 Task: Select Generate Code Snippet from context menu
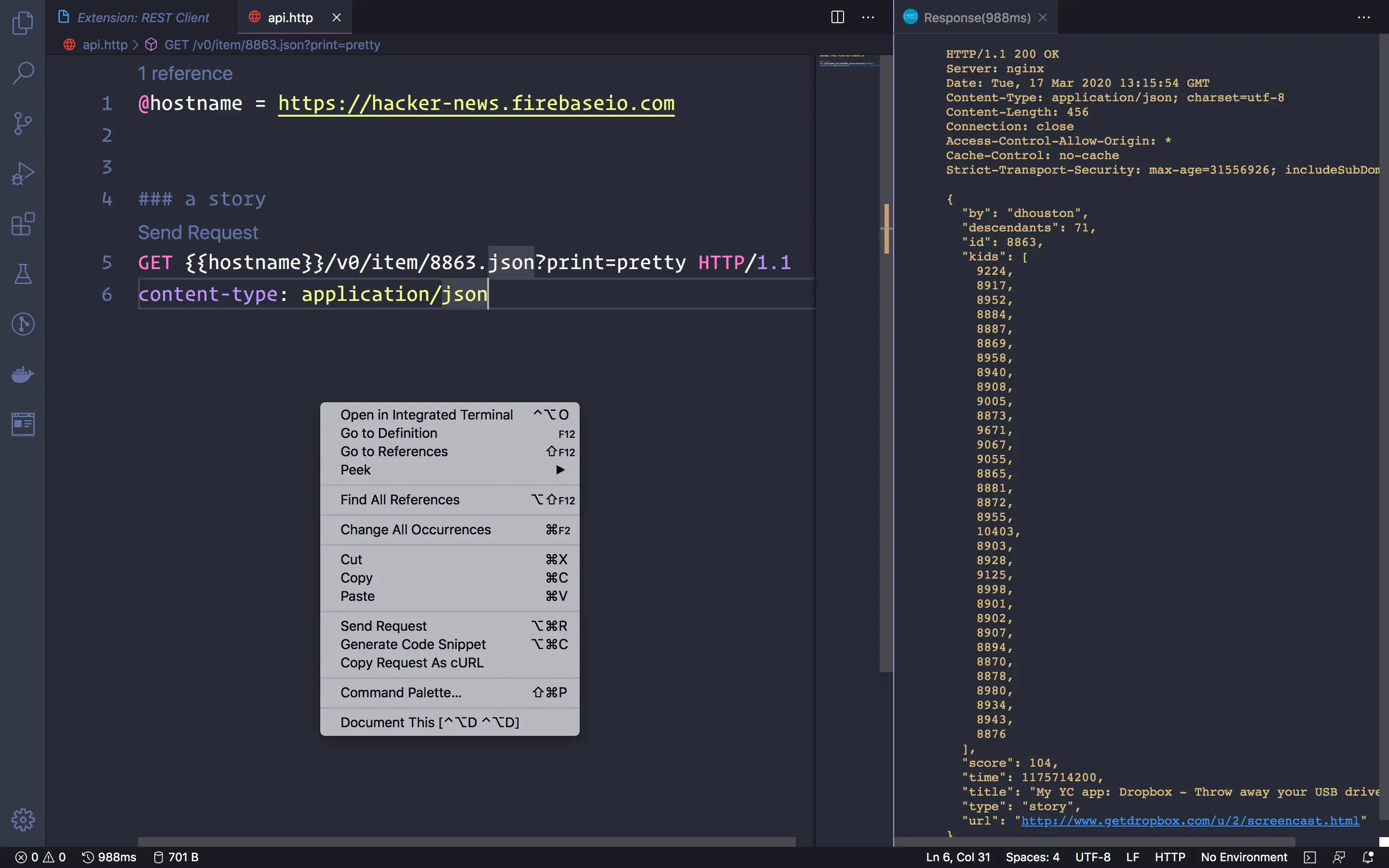413,644
